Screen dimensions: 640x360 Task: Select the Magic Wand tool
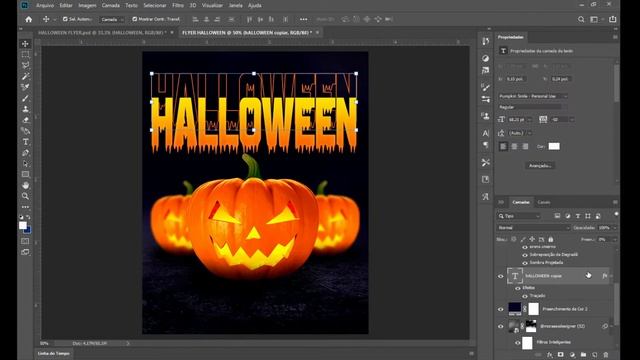point(25,76)
